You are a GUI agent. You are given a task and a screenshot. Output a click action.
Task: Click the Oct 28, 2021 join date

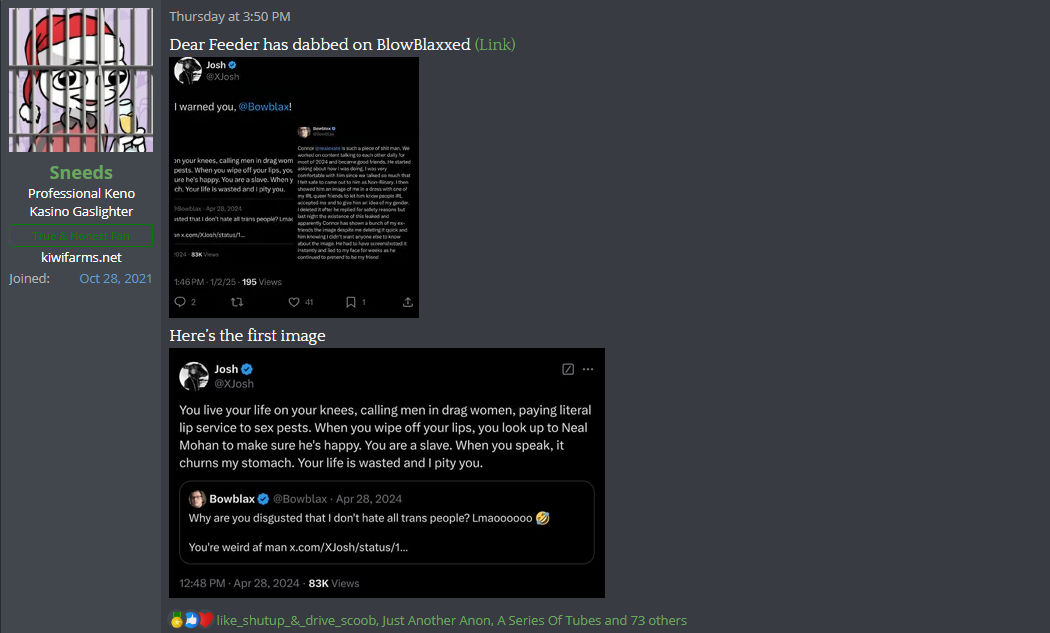tap(115, 279)
